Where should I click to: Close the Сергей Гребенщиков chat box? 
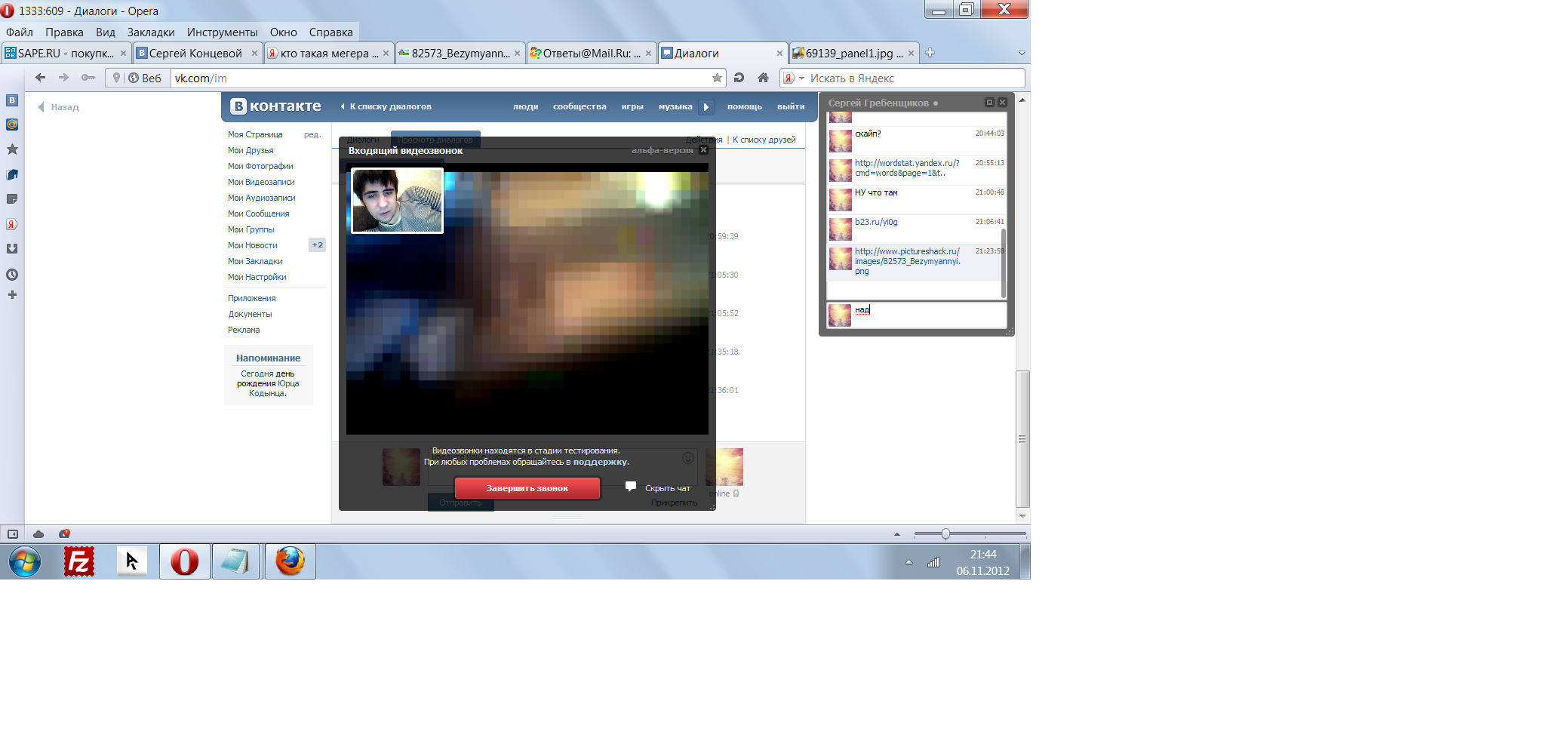pos(1002,103)
